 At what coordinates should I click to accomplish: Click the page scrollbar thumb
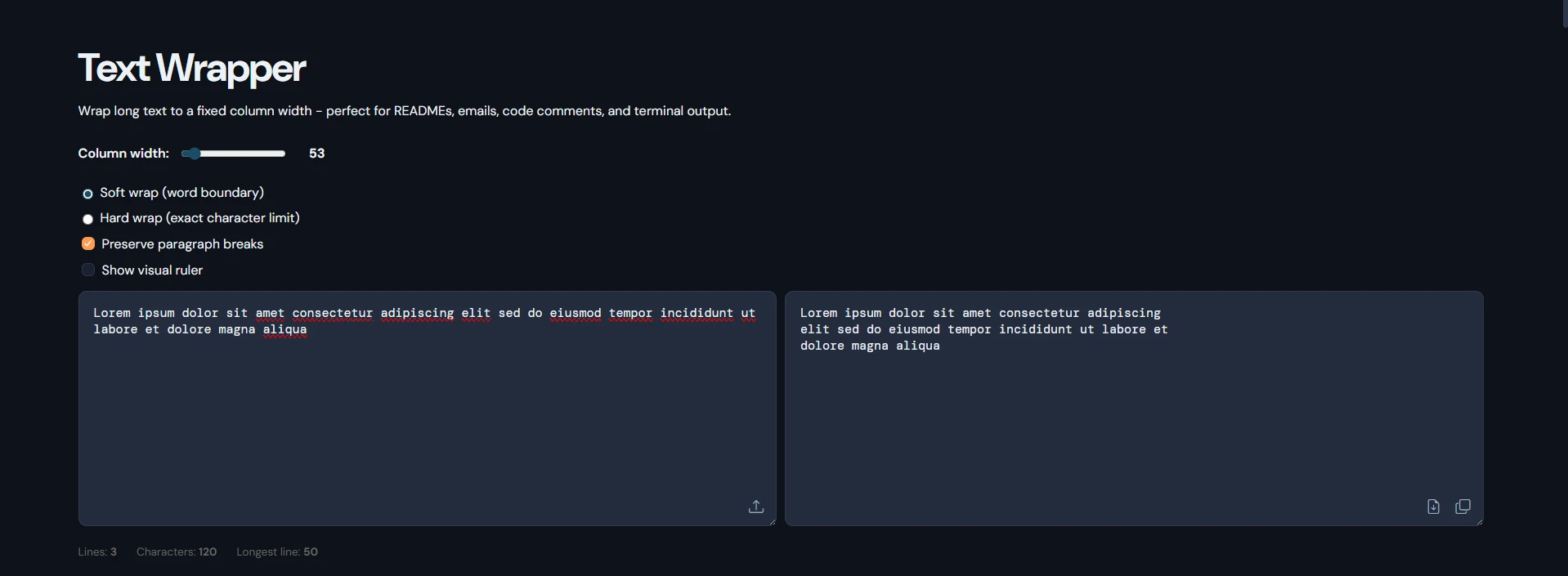click(x=1565, y=14)
